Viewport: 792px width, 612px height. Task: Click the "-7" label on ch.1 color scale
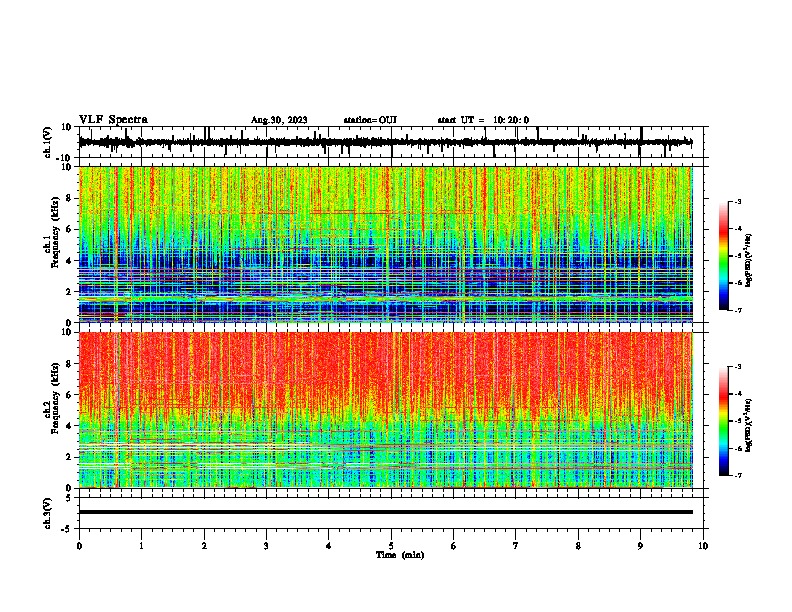pos(738,310)
